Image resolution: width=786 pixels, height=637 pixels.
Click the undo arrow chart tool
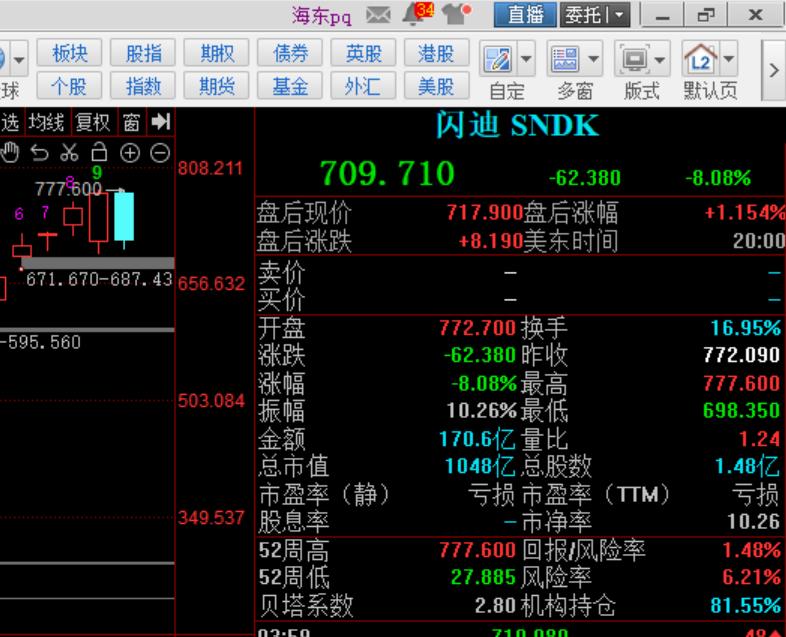pos(39,152)
